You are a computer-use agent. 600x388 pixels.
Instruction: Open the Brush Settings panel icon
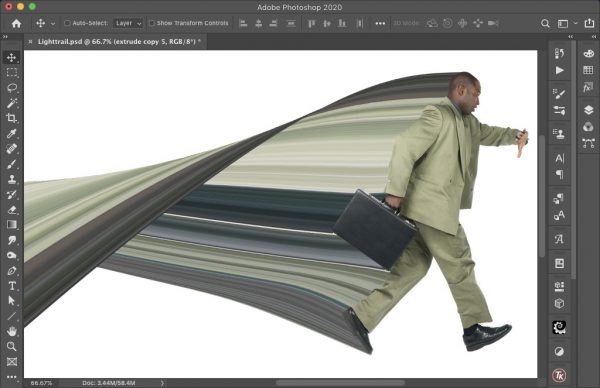tap(559, 93)
